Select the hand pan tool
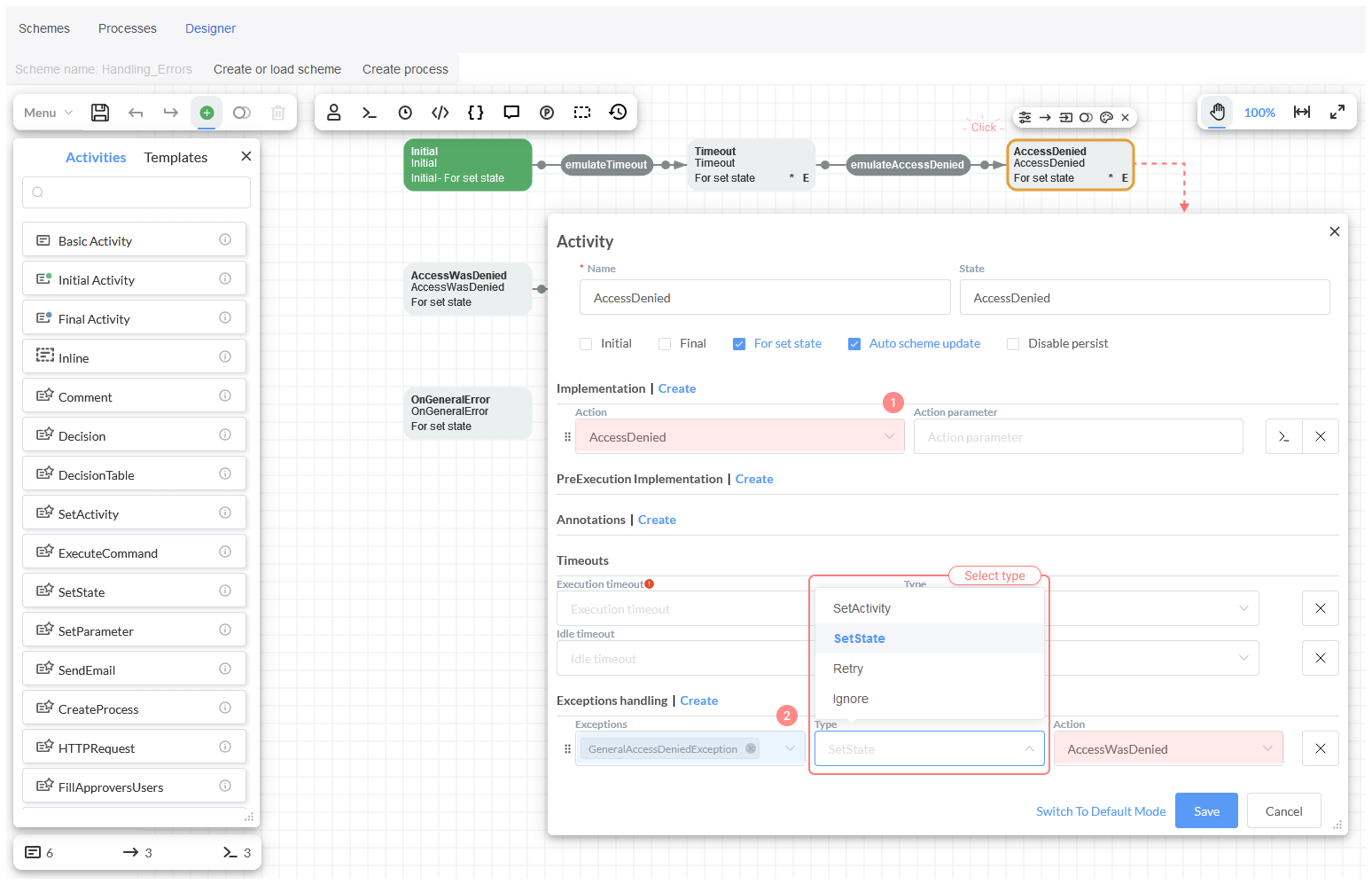 (1218, 112)
